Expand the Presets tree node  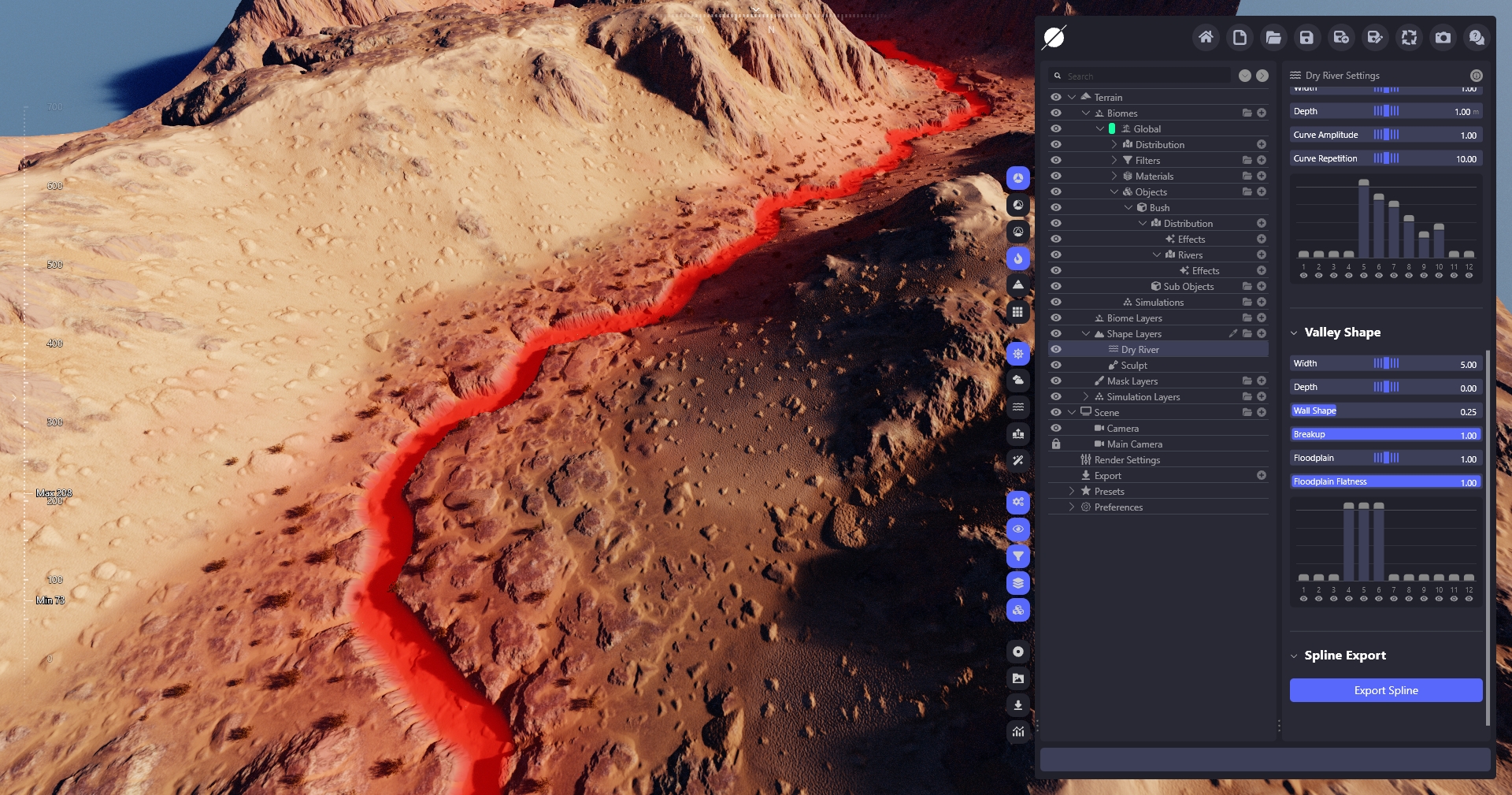(1072, 491)
